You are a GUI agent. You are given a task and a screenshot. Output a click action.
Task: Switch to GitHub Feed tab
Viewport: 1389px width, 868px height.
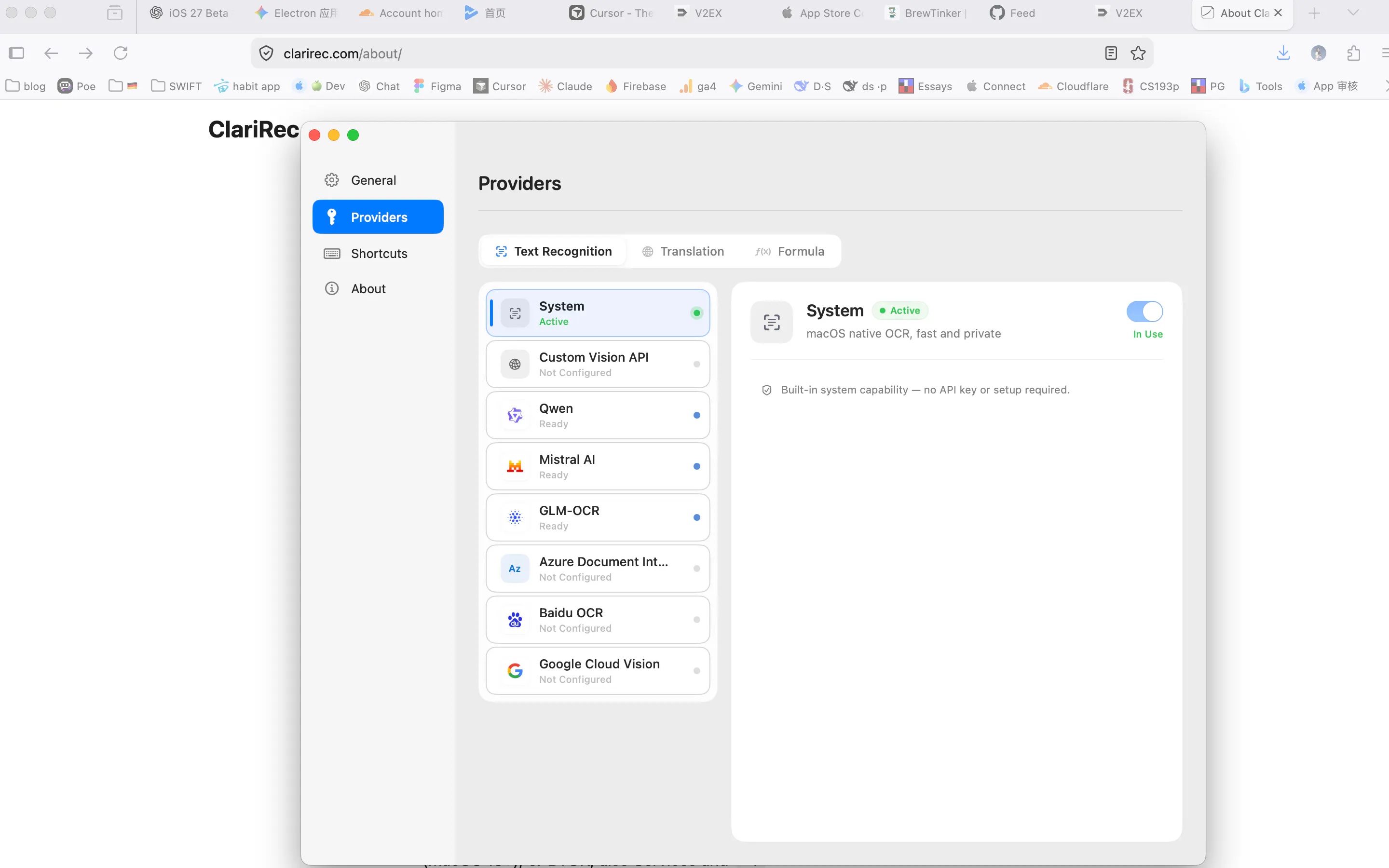[x=1012, y=13]
